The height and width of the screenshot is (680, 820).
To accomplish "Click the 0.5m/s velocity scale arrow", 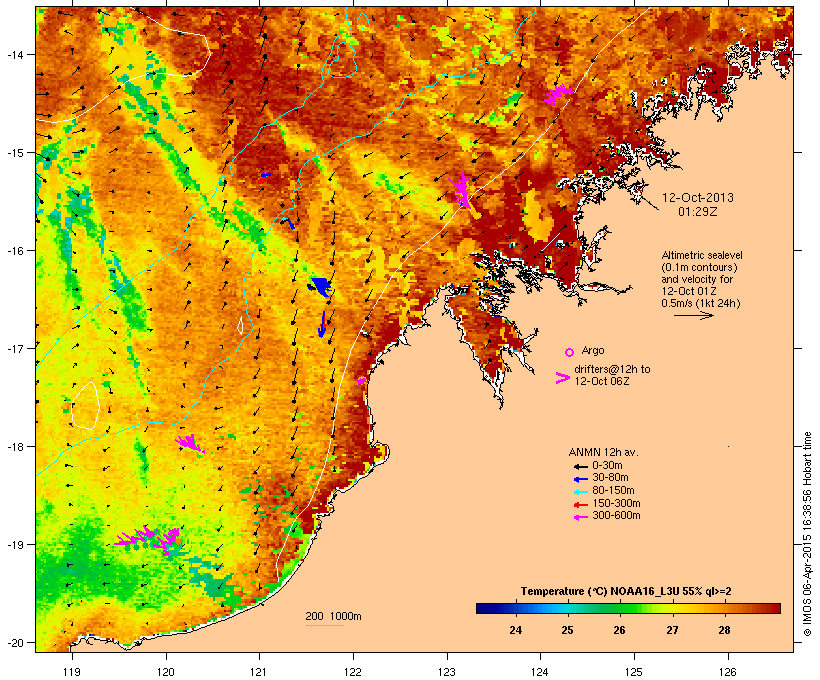I will (x=693, y=315).
